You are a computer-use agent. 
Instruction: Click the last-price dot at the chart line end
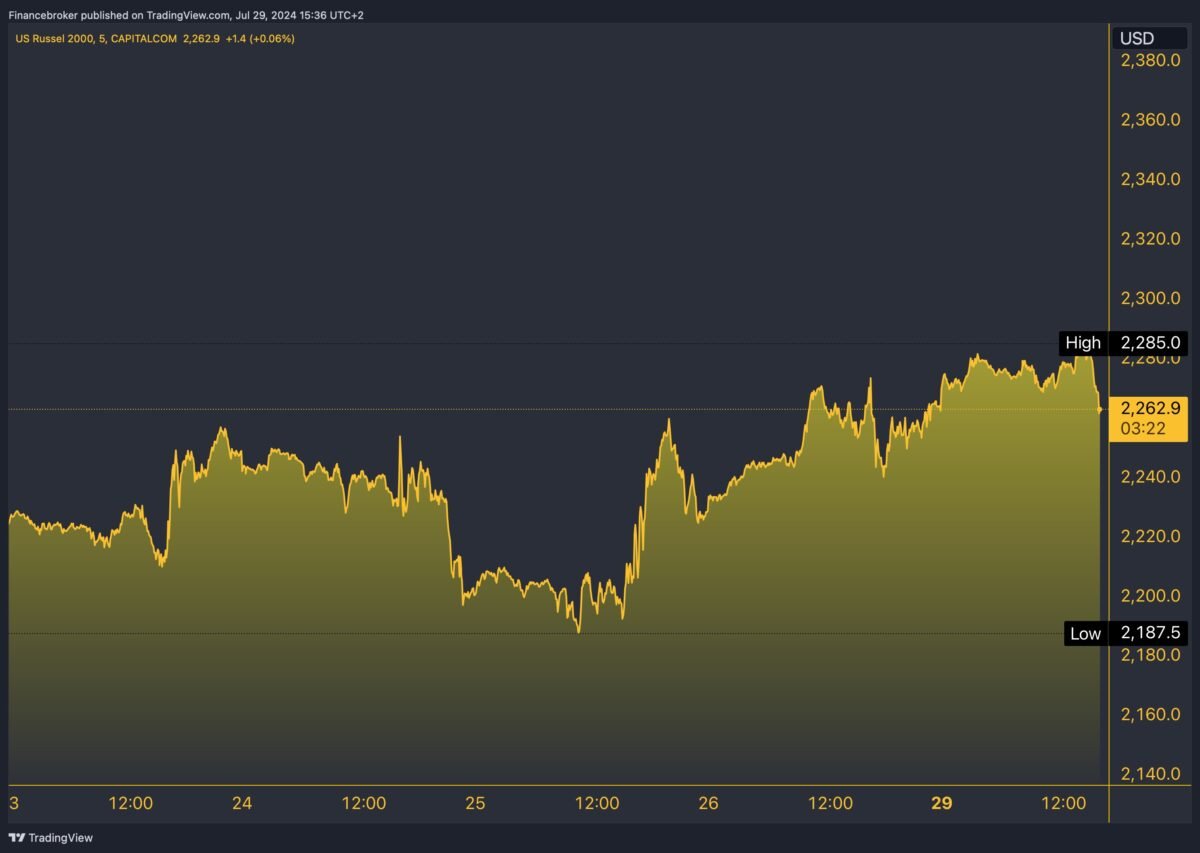point(1101,408)
